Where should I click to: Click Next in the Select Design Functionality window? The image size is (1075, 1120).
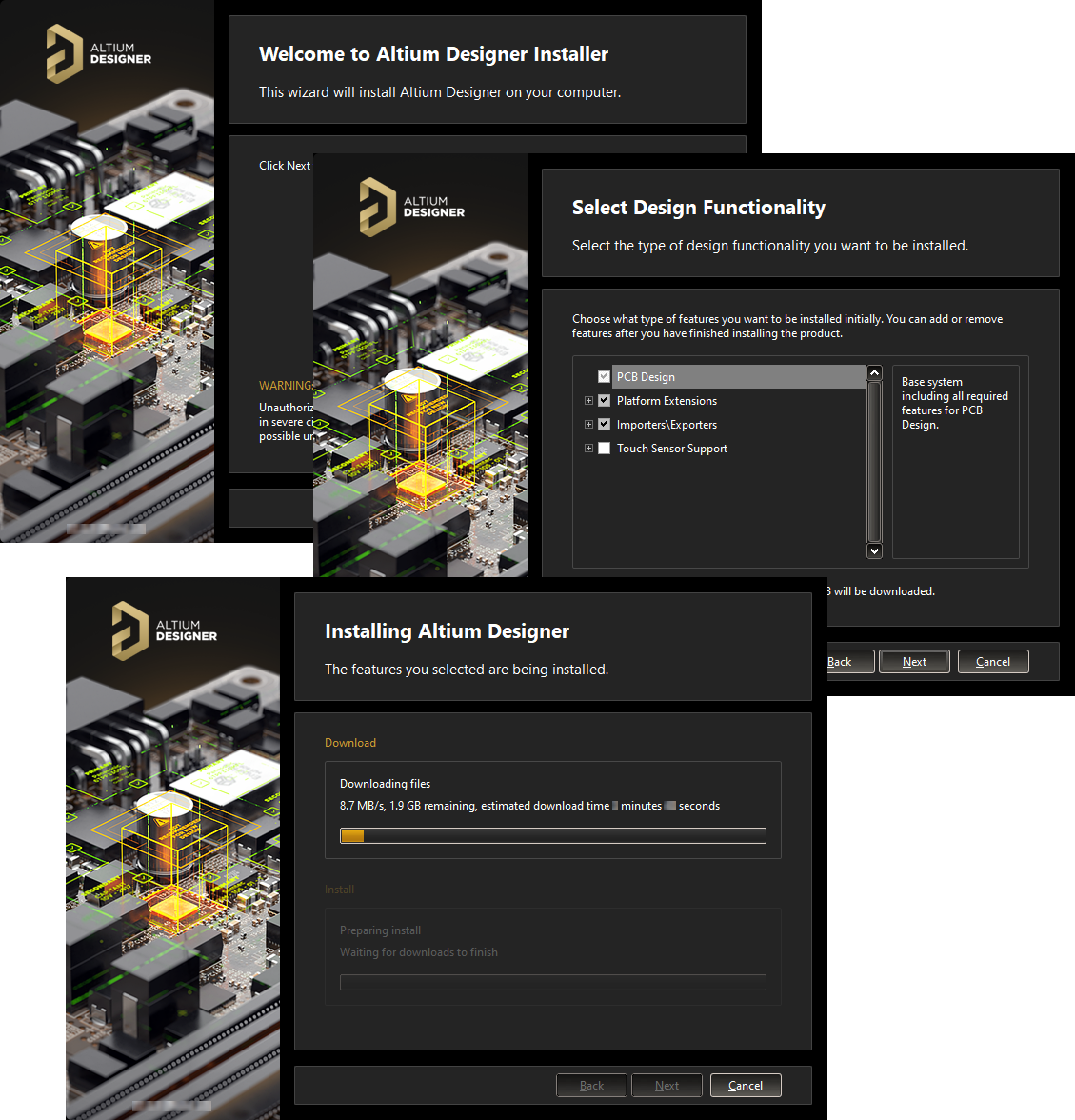tap(914, 662)
